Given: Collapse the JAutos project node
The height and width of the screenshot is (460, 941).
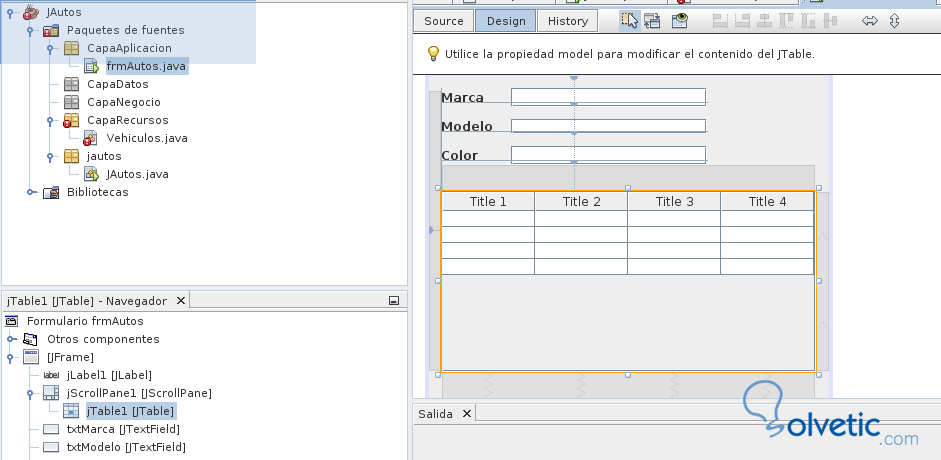Looking at the screenshot, I should pyautogui.click(x=10, y=12).
